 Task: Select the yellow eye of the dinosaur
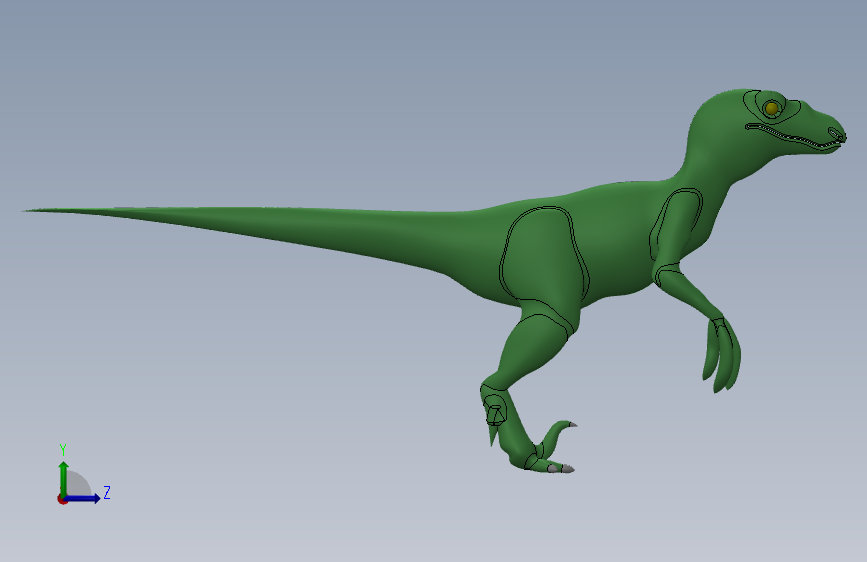[x=771, y=108]
